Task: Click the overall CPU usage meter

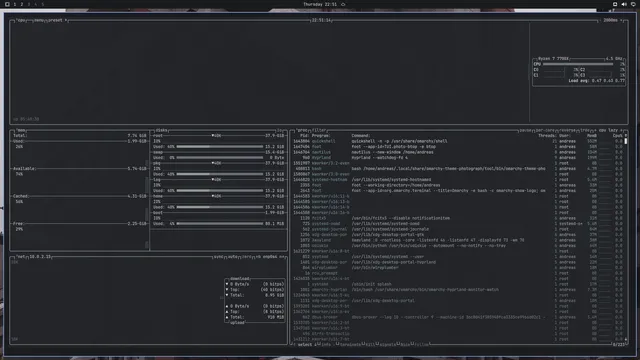Action: point(578,64)
